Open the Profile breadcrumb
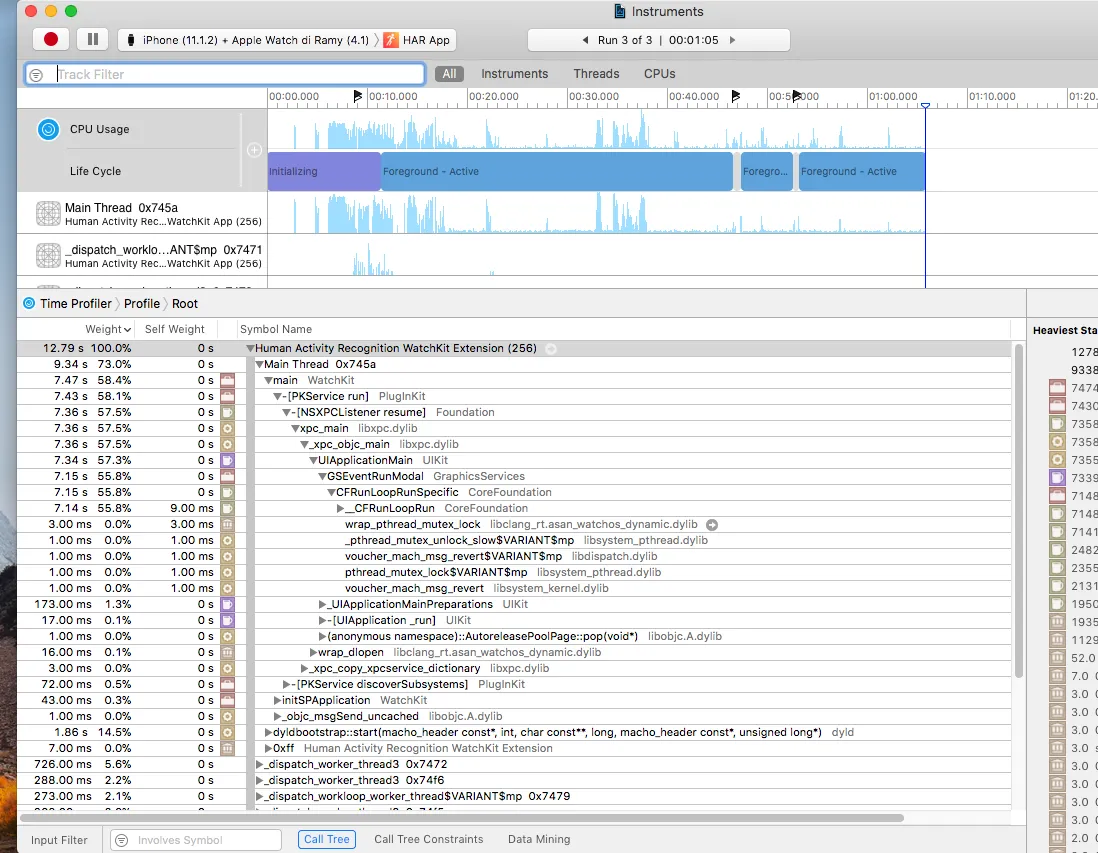This screenshot has width=1098, height=853. [x=141, y=303]
